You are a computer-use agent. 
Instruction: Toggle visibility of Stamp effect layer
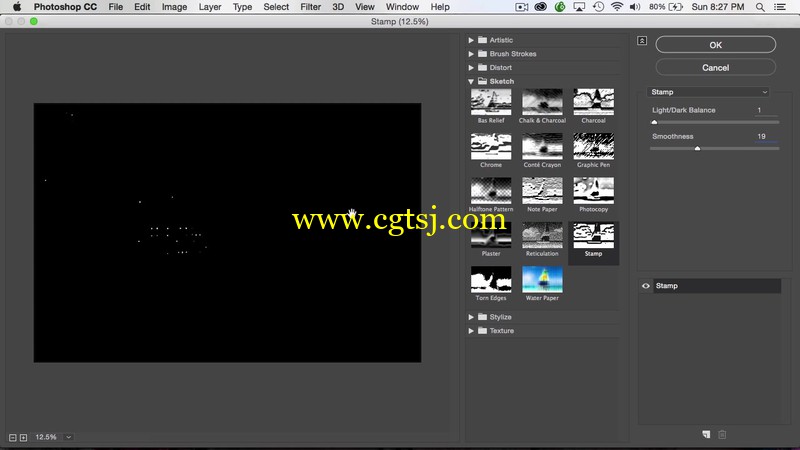pyautogui.click(x=645, y=286)
